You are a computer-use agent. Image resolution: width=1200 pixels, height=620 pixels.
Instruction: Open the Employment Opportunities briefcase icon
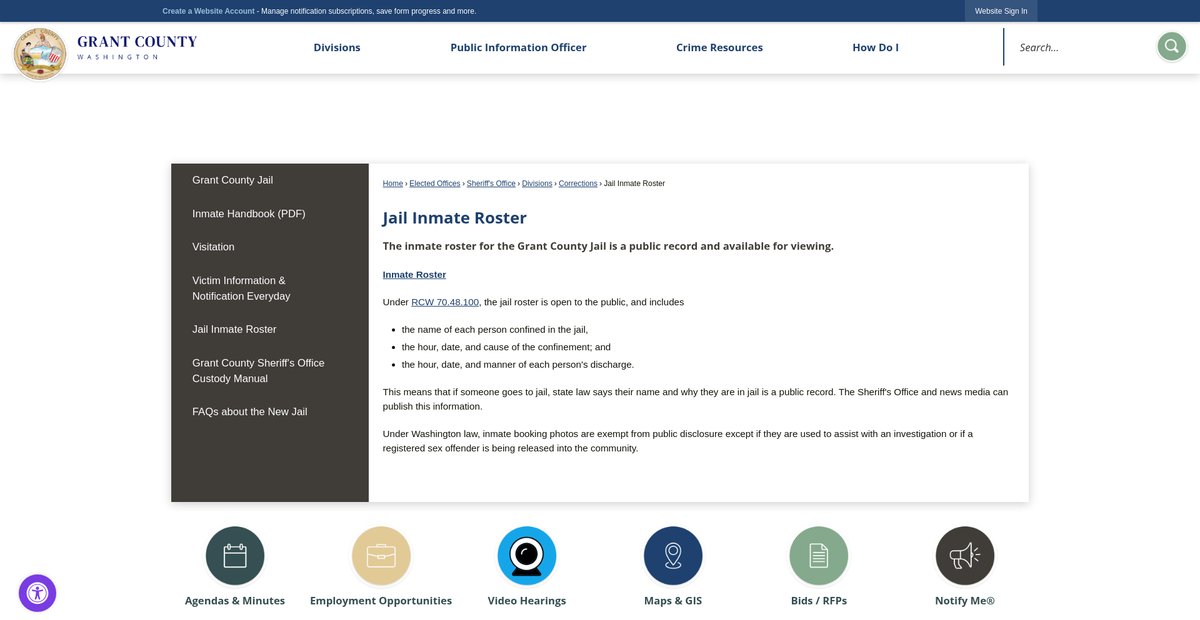click(x=381, y=556)
